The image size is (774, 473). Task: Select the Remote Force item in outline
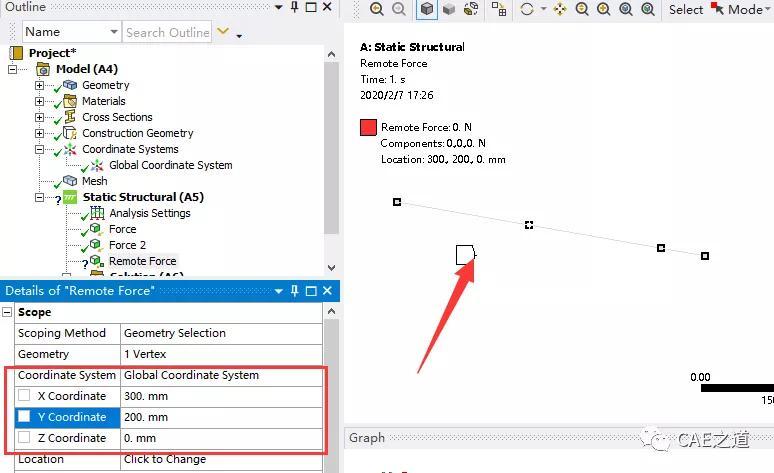(143, 261)
